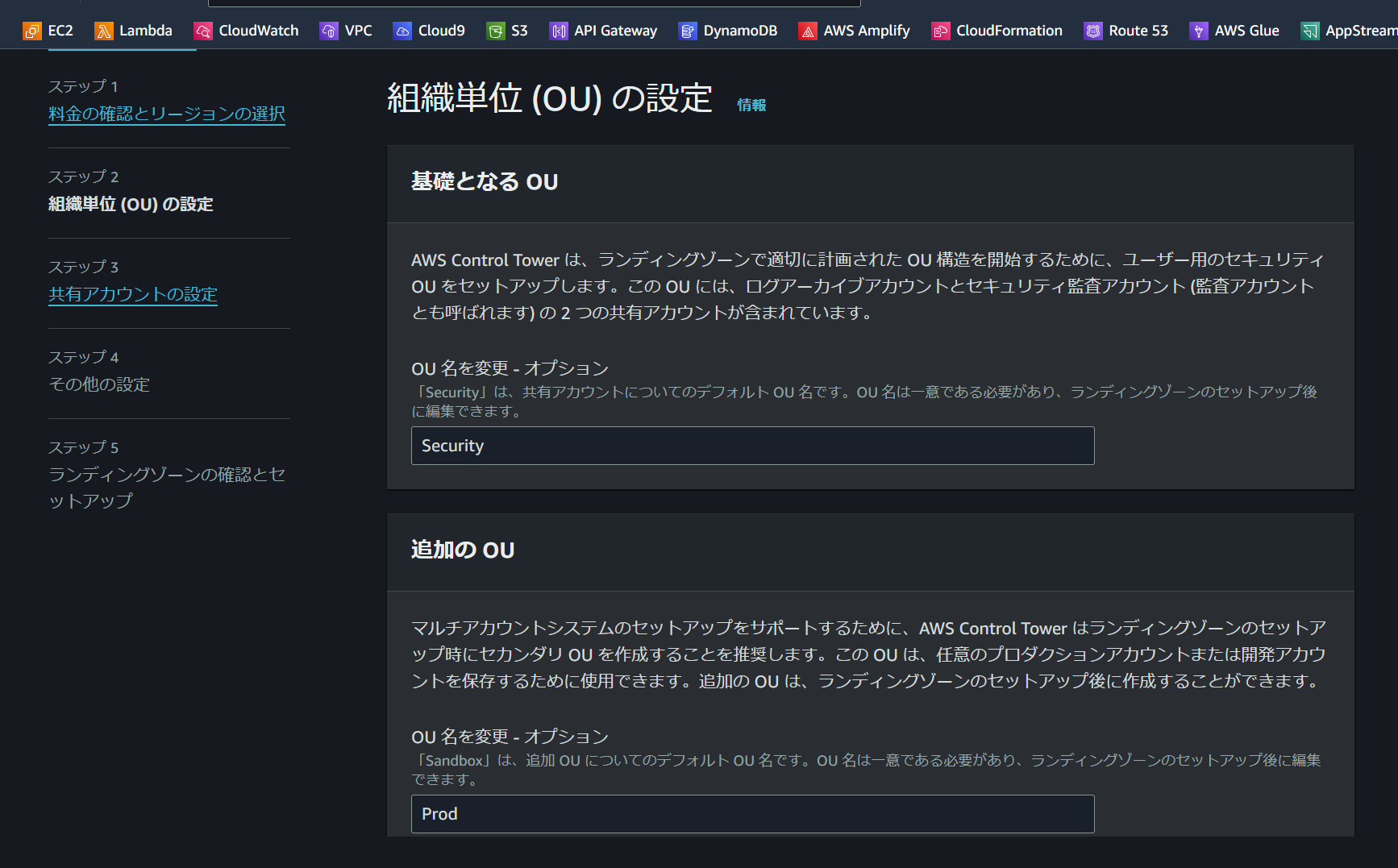1398x868 pixels.
Task: Open DynamoDB from favorites bar label
Action: pos(740,31)
